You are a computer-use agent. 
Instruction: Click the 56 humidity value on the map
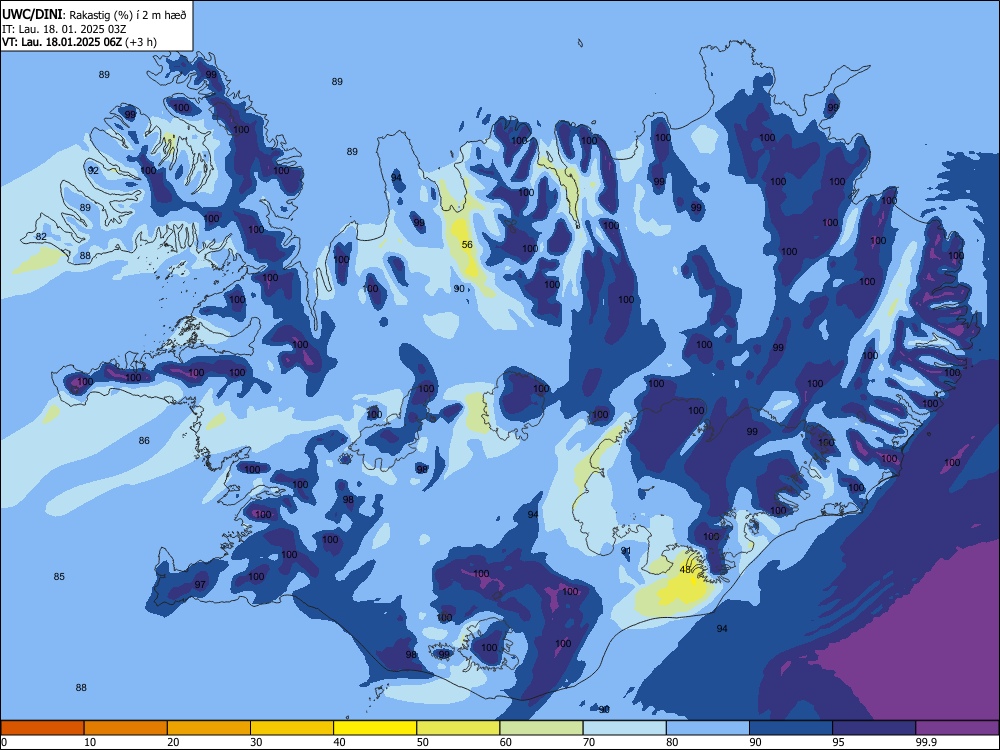(467, 245)
